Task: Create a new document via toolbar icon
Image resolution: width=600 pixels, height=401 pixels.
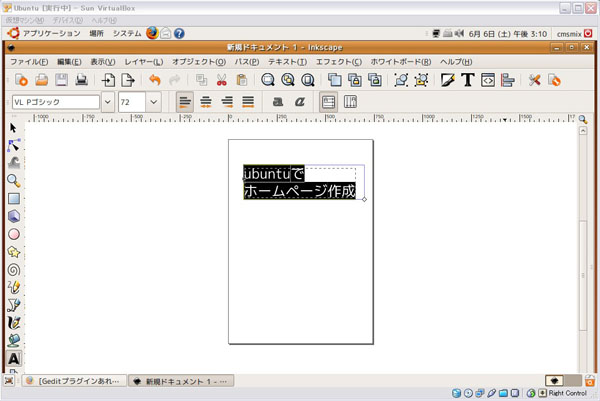Action: click(x=21, y=80)
